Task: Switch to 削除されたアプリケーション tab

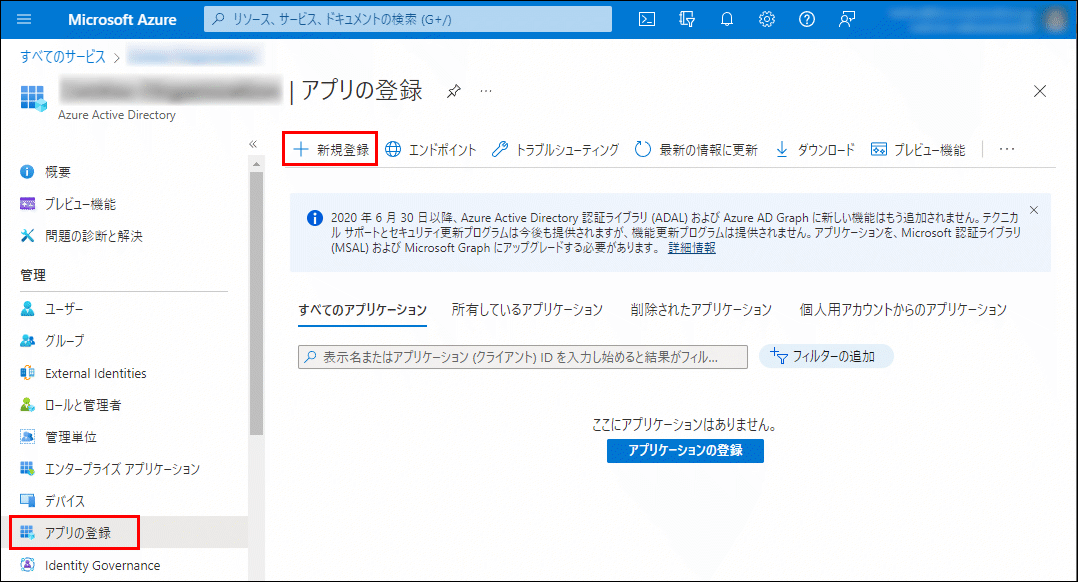Action: pos(701,310)
